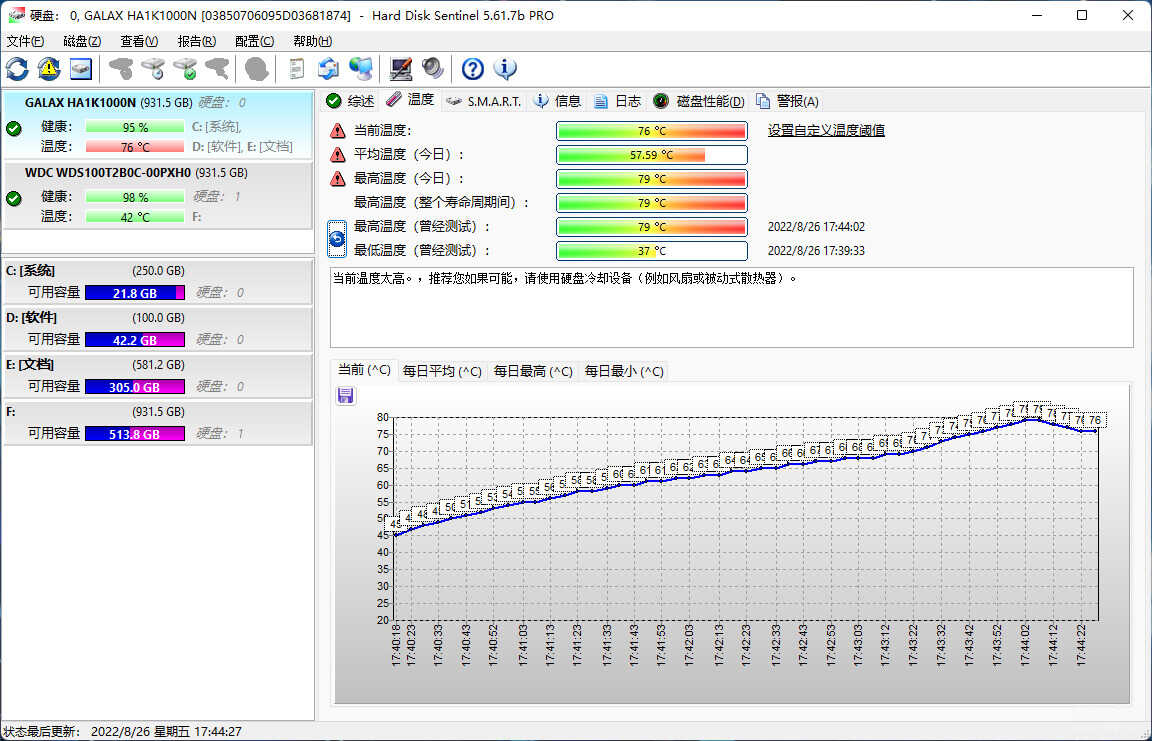Viewport: 1152px width, 741px height.
Task: Switch to the 温度 tab
Action: [411, 100]
